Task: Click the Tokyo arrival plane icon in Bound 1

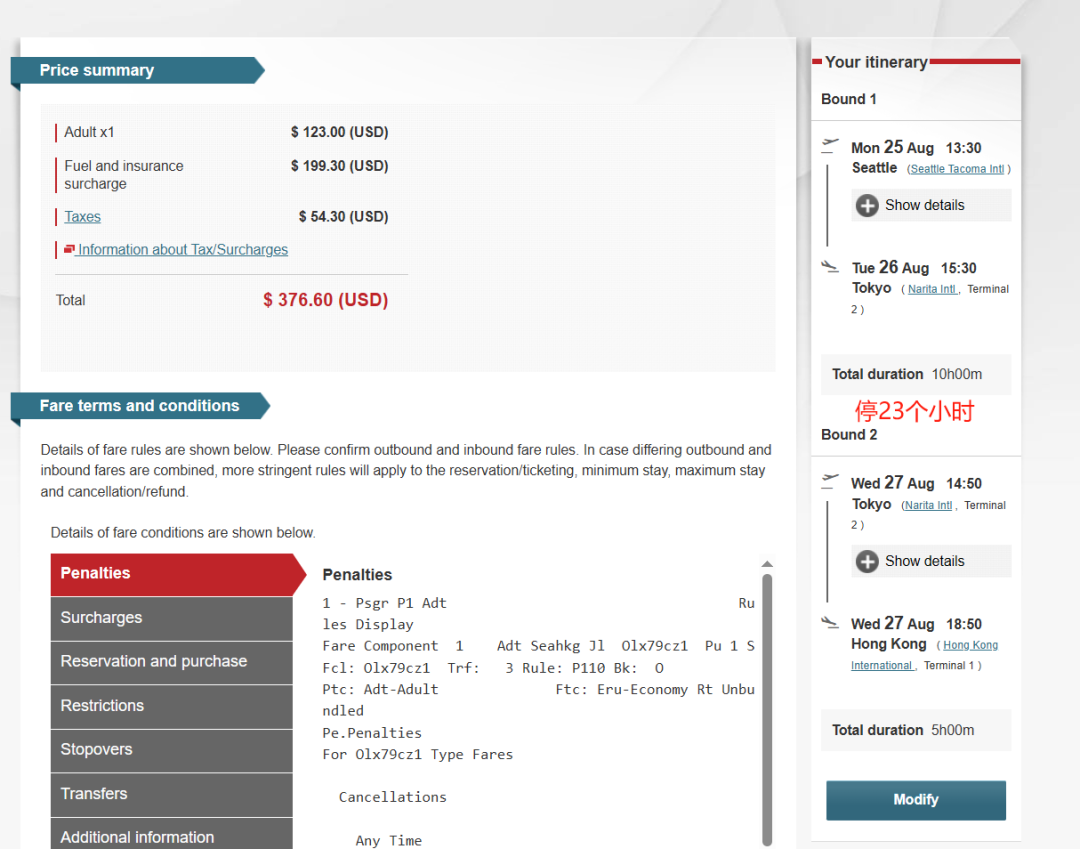Action: pyautogui.click(x=829, y=266)
